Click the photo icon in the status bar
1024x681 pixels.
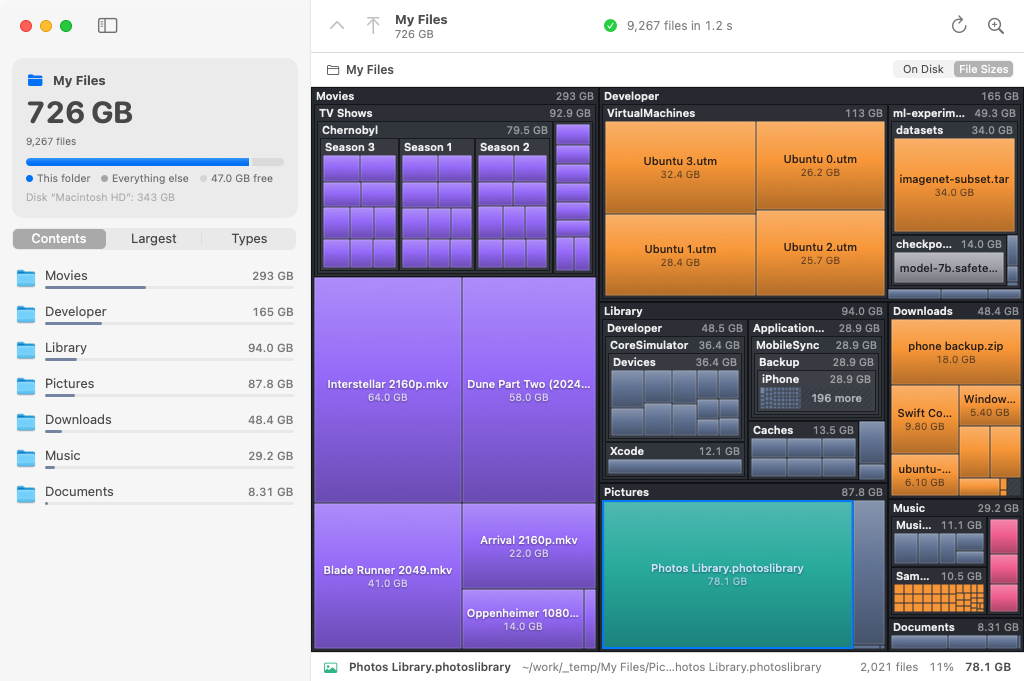(x=331, y=667)
